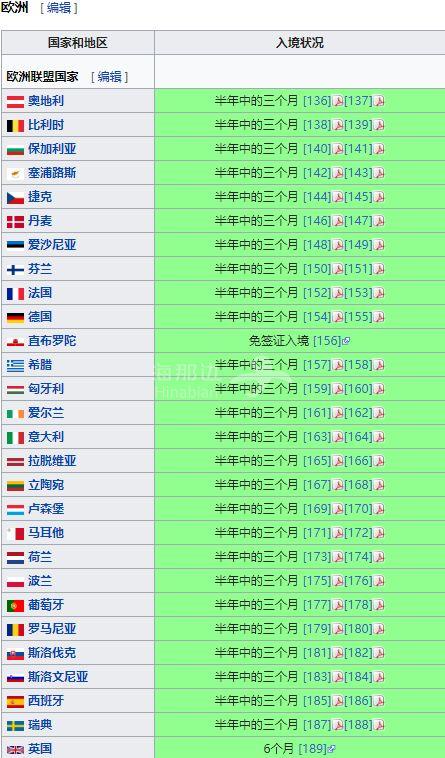Click the Austria flag icon
This screenshot has height=758, width=445.
(x=15, y=102)
